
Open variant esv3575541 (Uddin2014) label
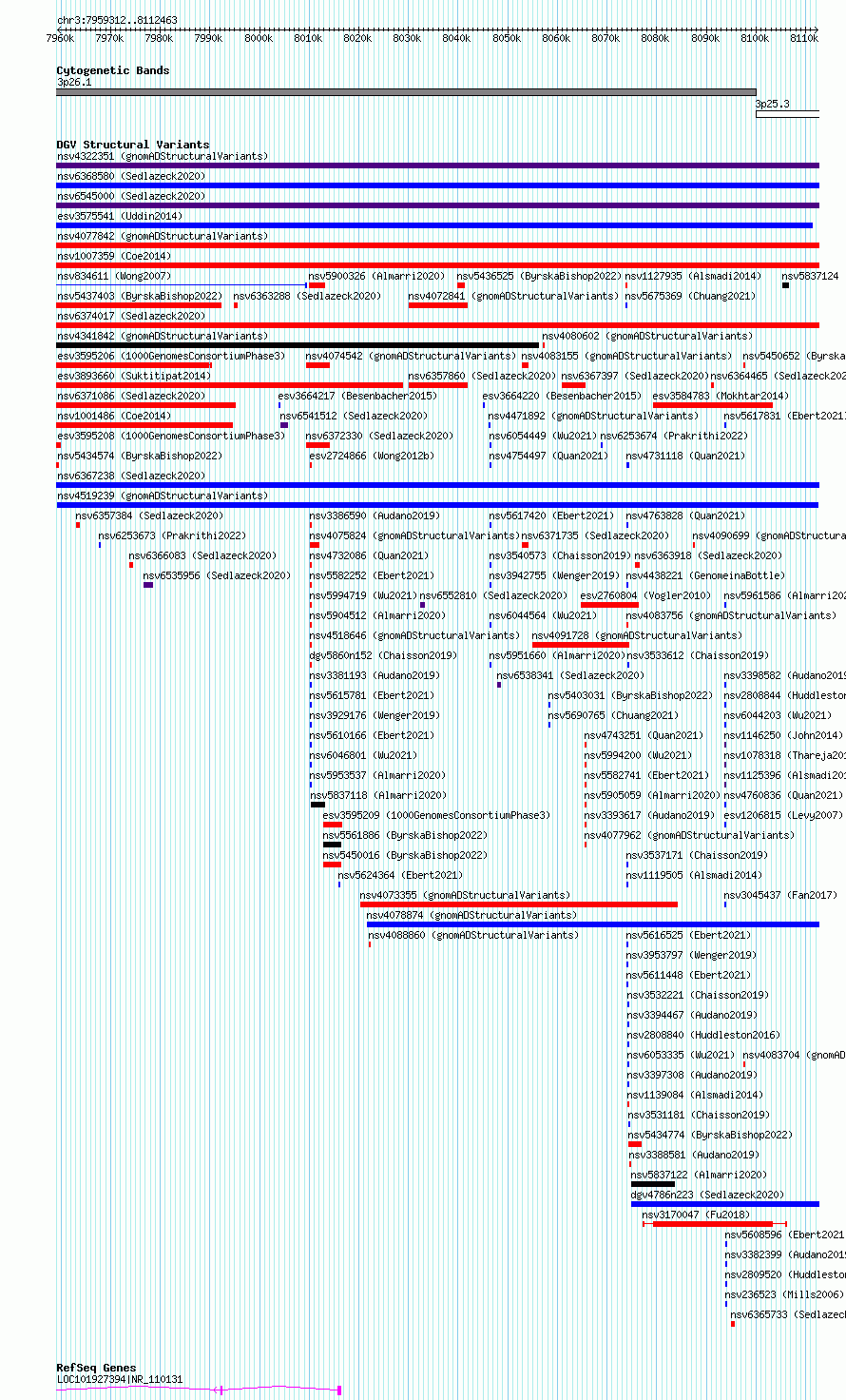(x=120, y=216)
